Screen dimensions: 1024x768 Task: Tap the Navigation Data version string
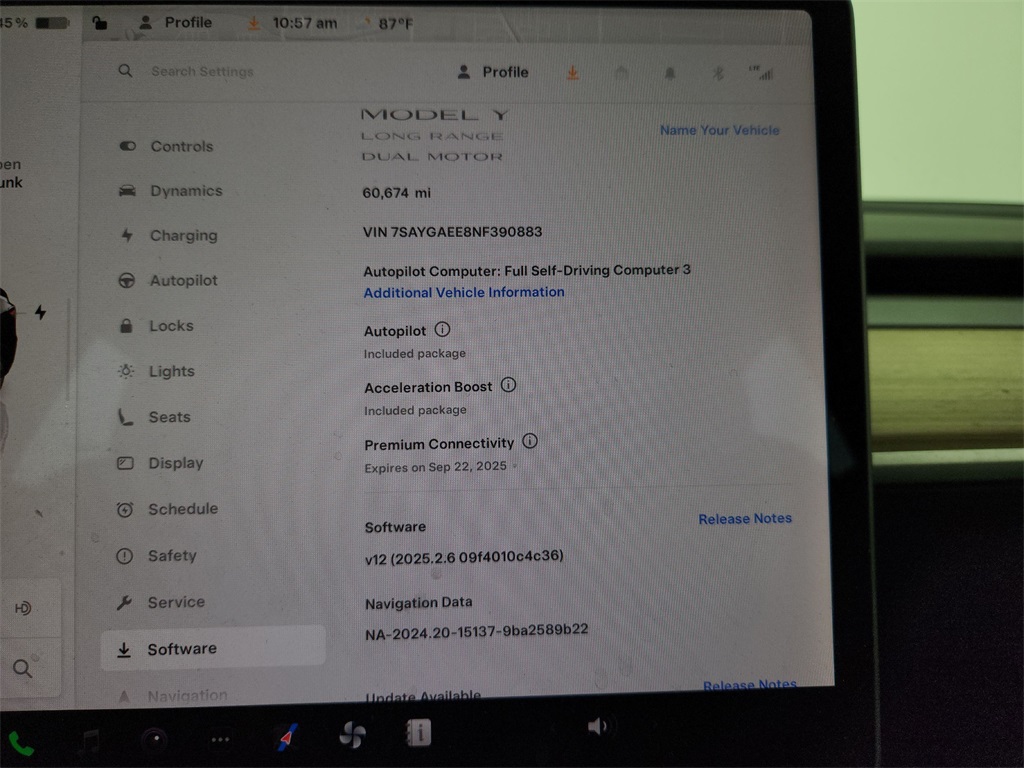click(x=477, y=632)
